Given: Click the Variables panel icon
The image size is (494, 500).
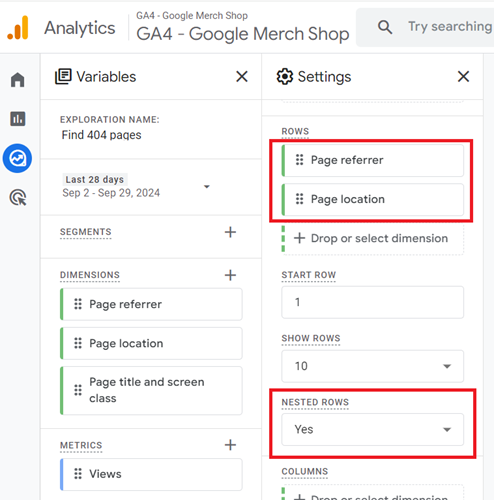Looking at the screenshot, I should pyautogui.click(x=63, y=77).
